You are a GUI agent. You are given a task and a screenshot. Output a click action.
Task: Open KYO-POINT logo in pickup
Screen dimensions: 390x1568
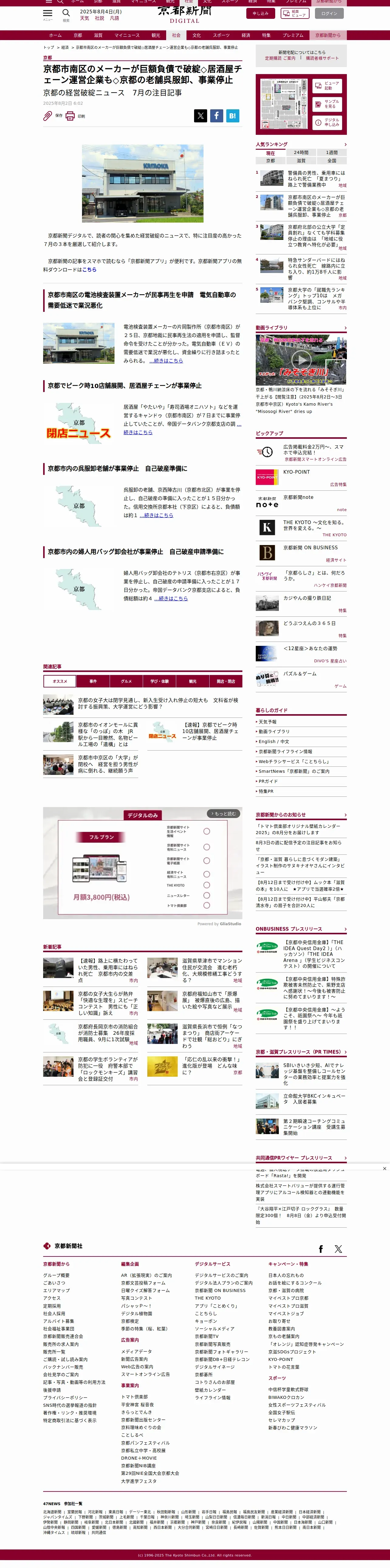(x=267, y=477)
